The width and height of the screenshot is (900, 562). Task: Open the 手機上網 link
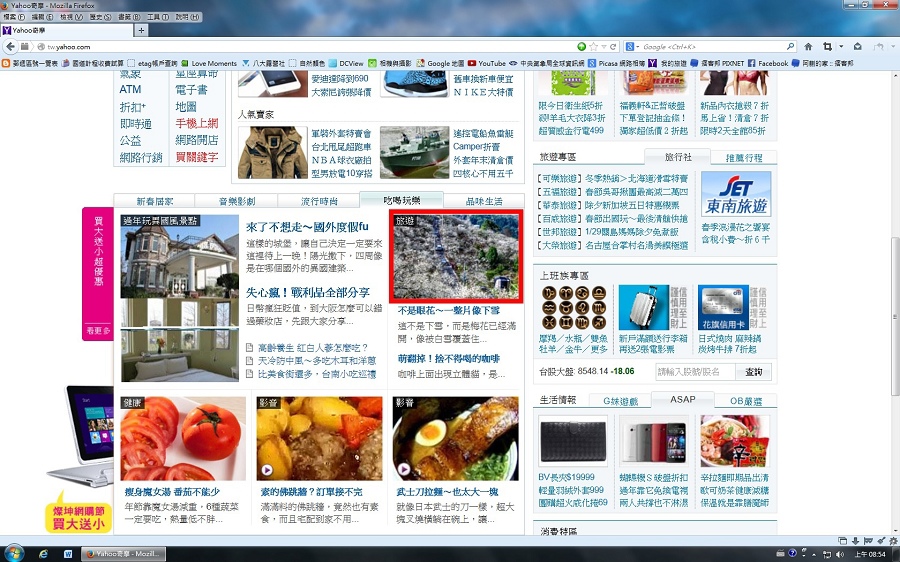pyautogui.click(x=197, y=123)
